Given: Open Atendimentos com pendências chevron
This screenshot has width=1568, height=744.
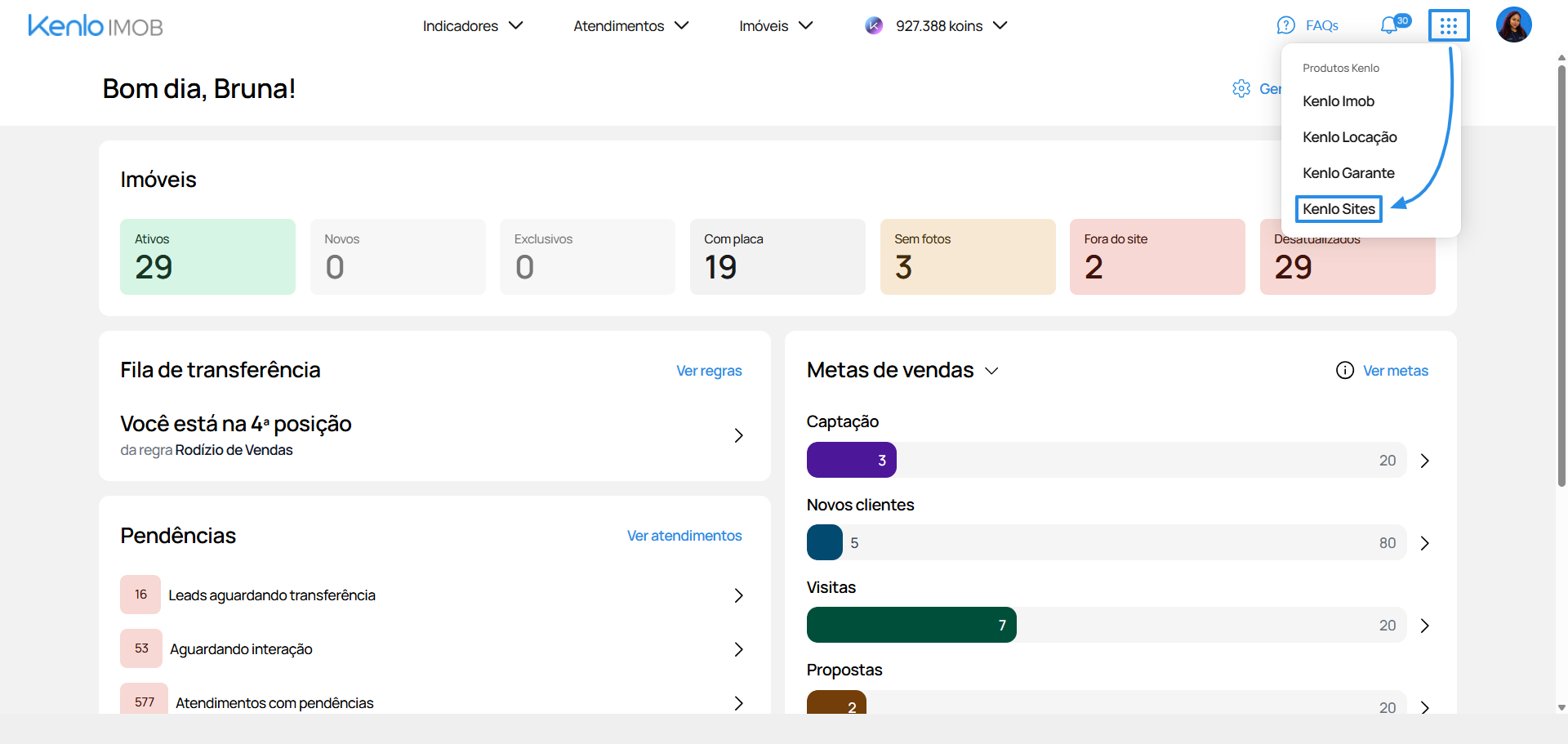Looking at the screenshot, I should coord(738,703).
